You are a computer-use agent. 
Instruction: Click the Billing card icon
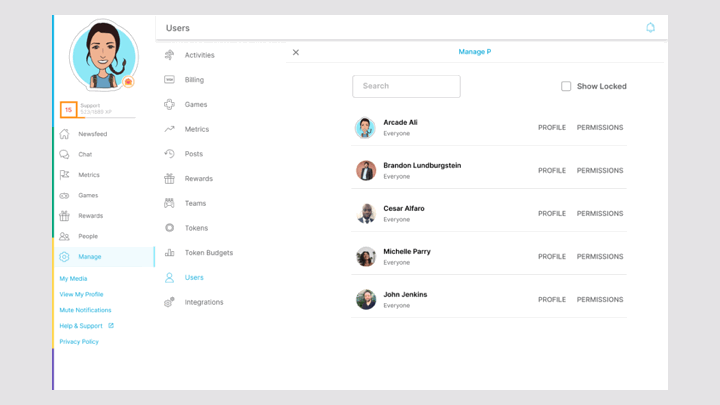[x=169, y=80]
